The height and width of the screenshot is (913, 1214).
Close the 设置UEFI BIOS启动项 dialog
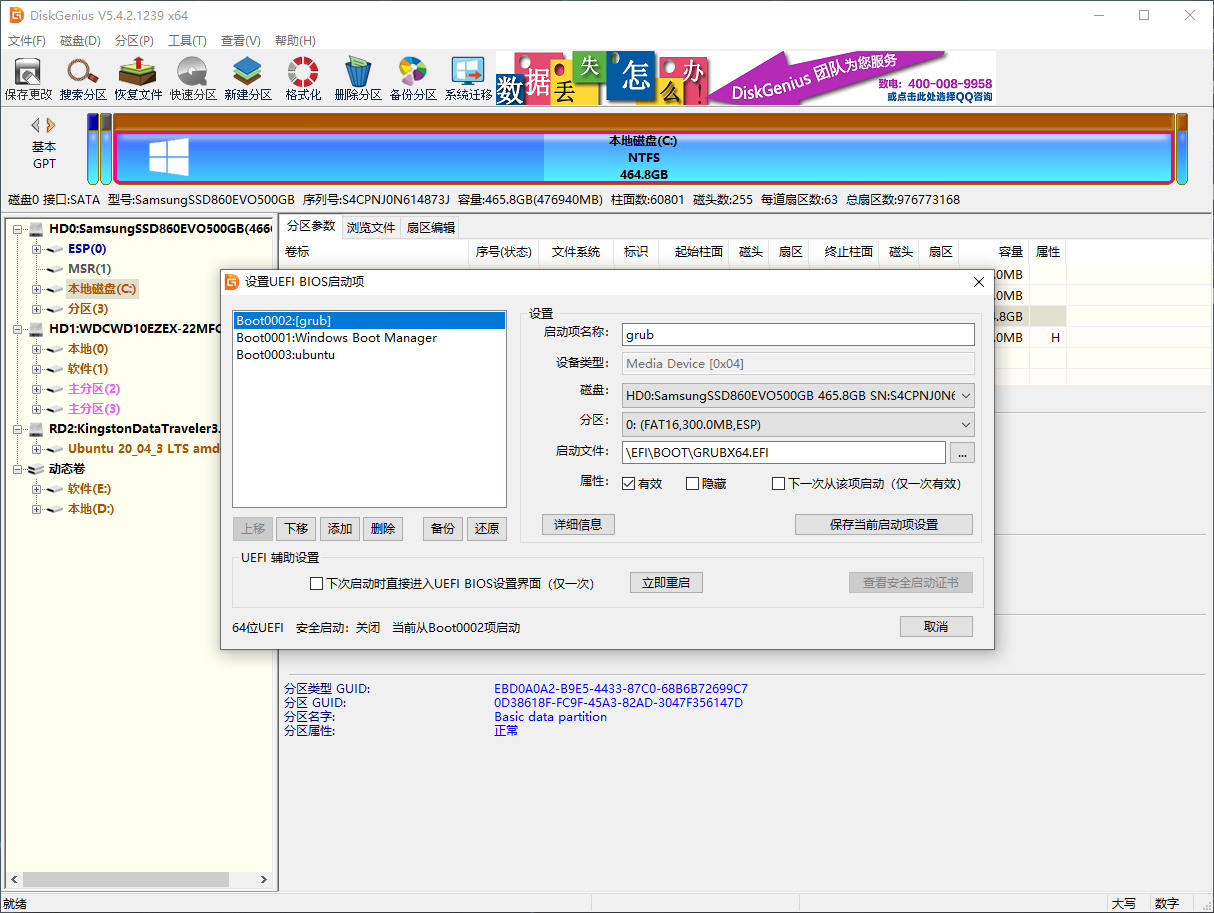[x=978, y=282]
